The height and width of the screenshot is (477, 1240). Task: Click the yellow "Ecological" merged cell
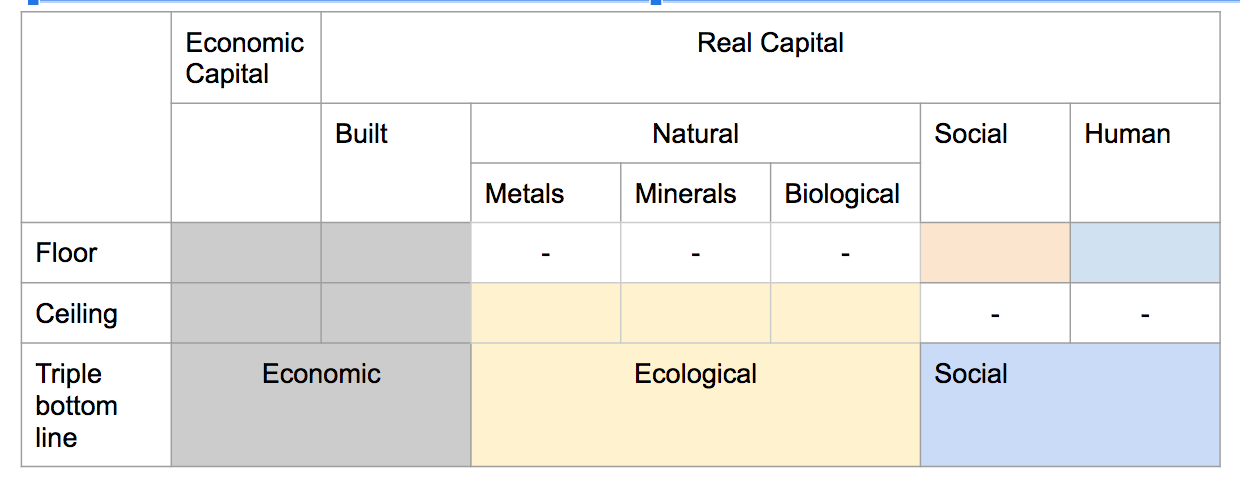[x=695, y=405]
